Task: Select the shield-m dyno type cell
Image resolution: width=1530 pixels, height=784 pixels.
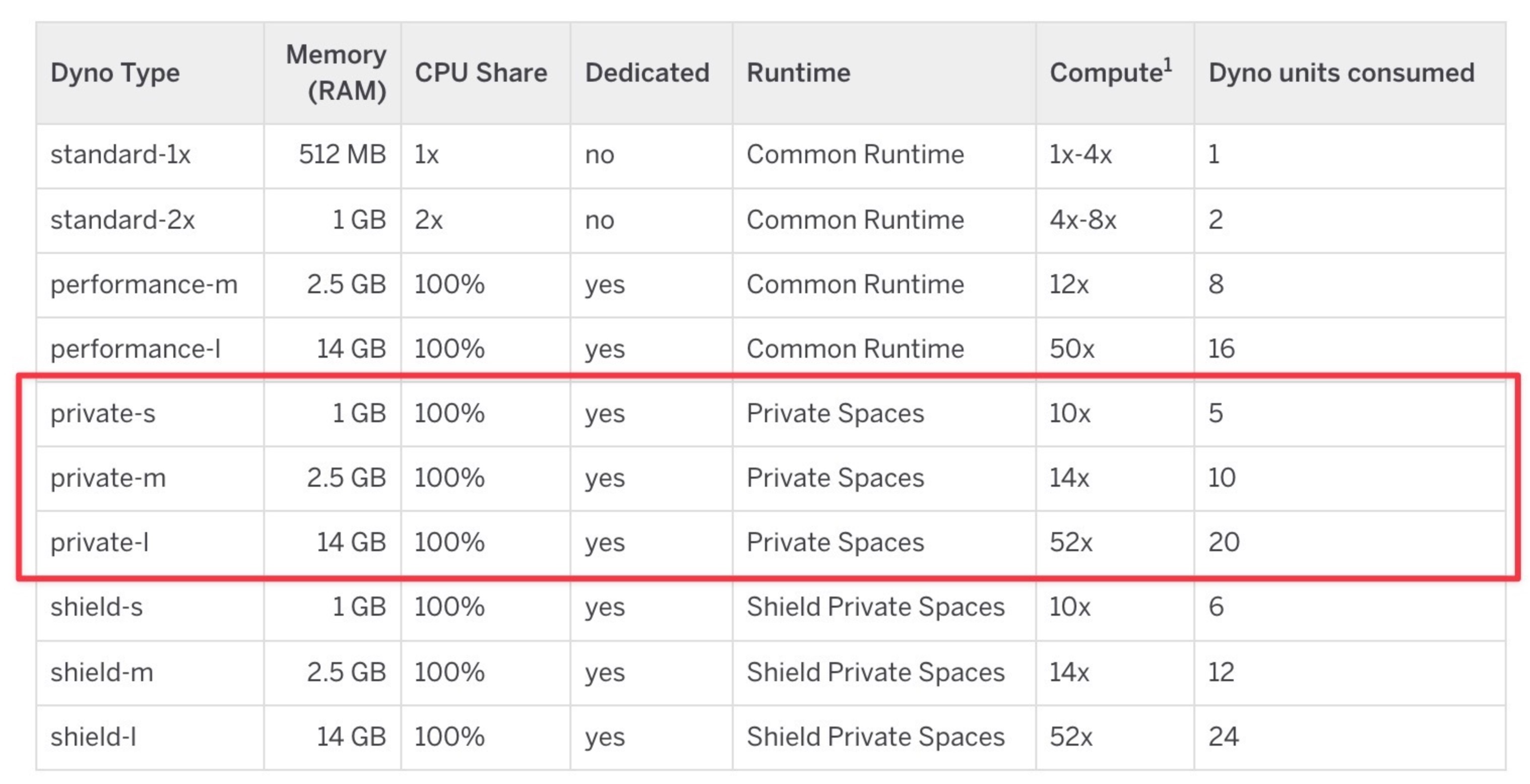Action: coord(102,672)
